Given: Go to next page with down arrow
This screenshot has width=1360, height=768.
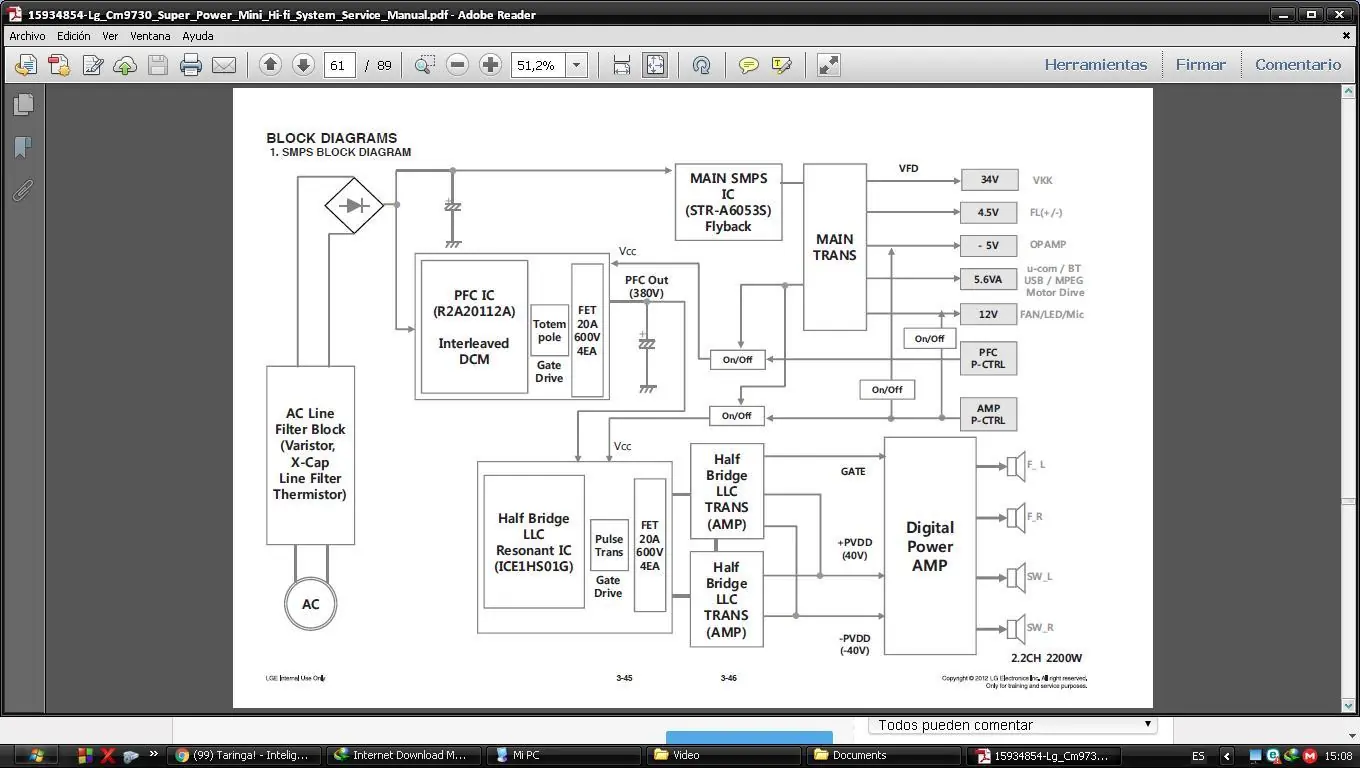Looking at the screenshot, I should coord(303,65).
